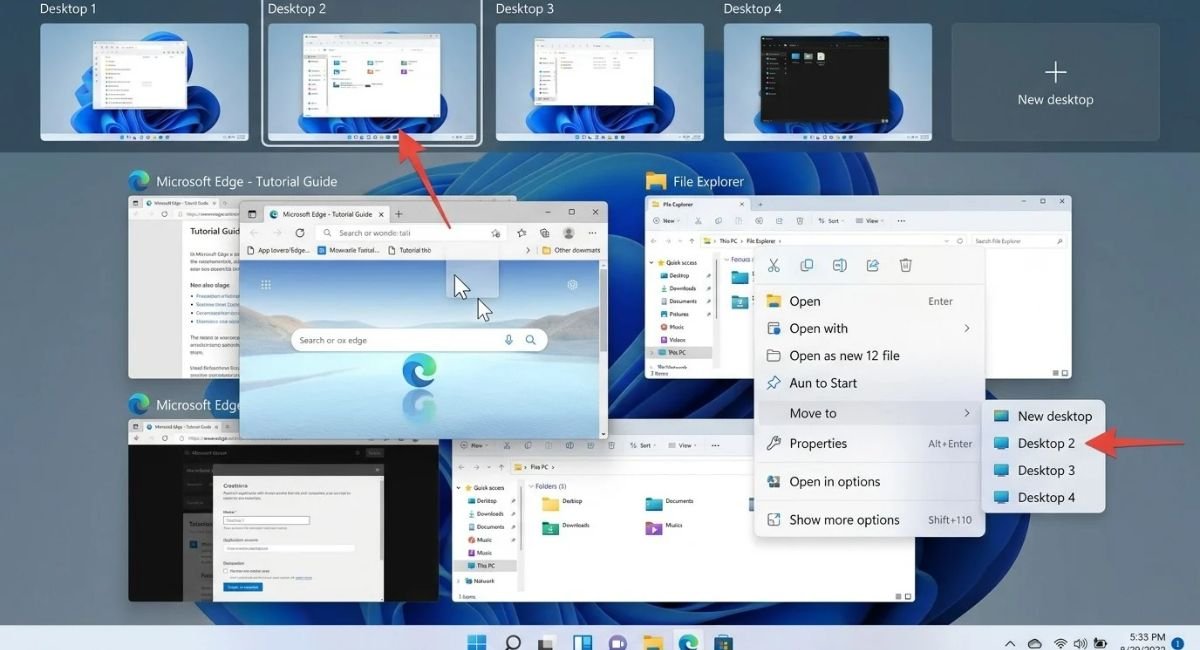Open Documents folder in lower File Explorer
This screenshot has width=1200, height=650.
coord(670,503)
